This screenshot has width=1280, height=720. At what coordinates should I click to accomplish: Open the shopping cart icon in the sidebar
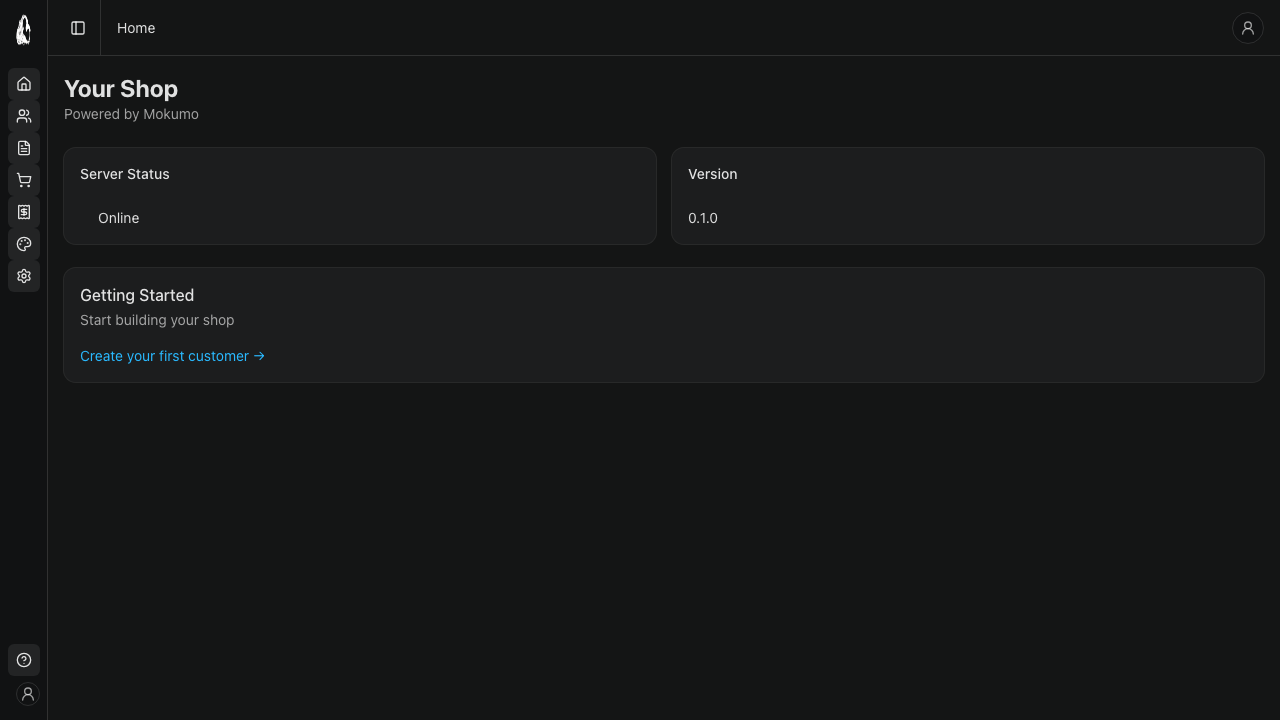tap(24, 180)
